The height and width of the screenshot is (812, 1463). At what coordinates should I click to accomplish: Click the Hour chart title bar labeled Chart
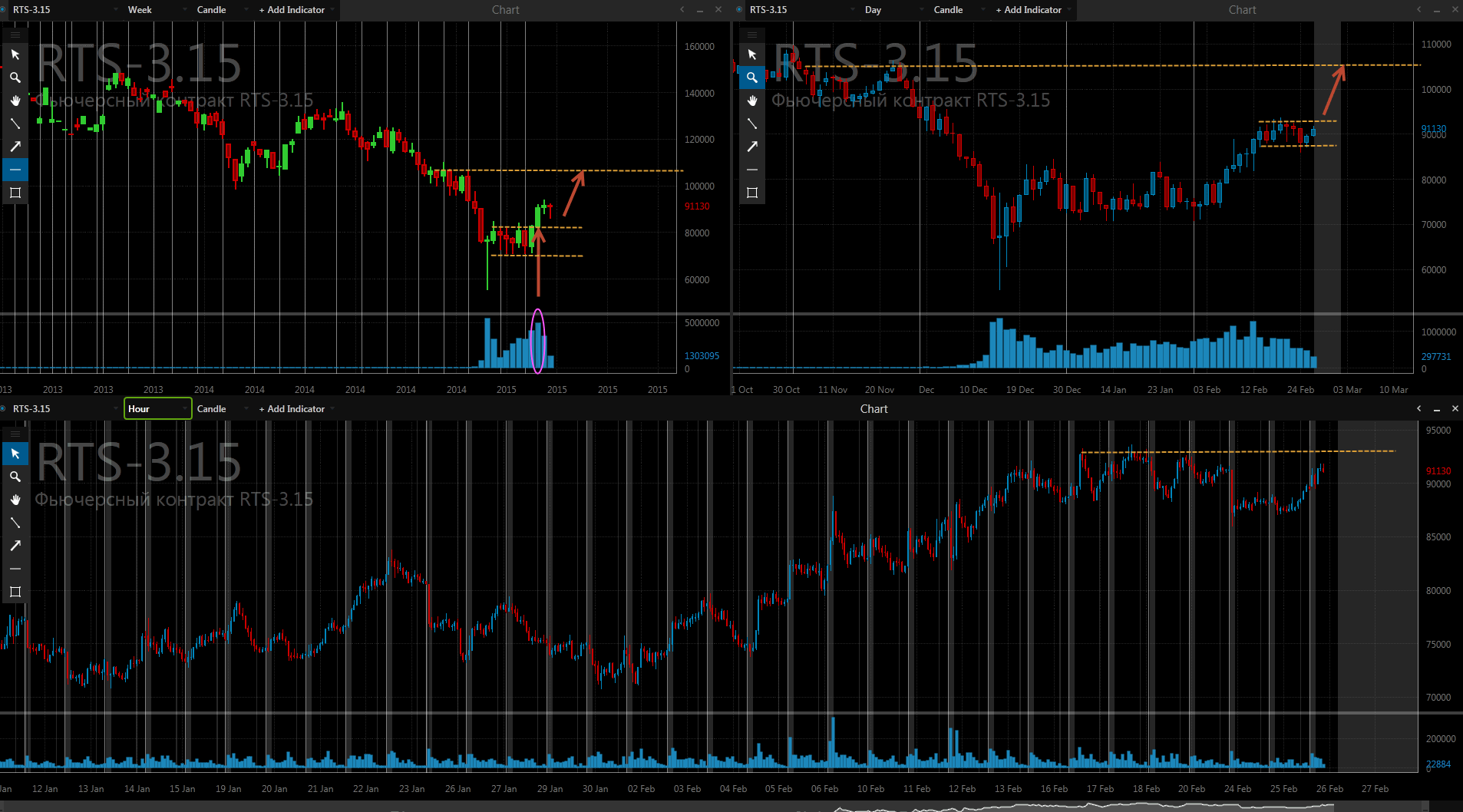pos(874,409)
